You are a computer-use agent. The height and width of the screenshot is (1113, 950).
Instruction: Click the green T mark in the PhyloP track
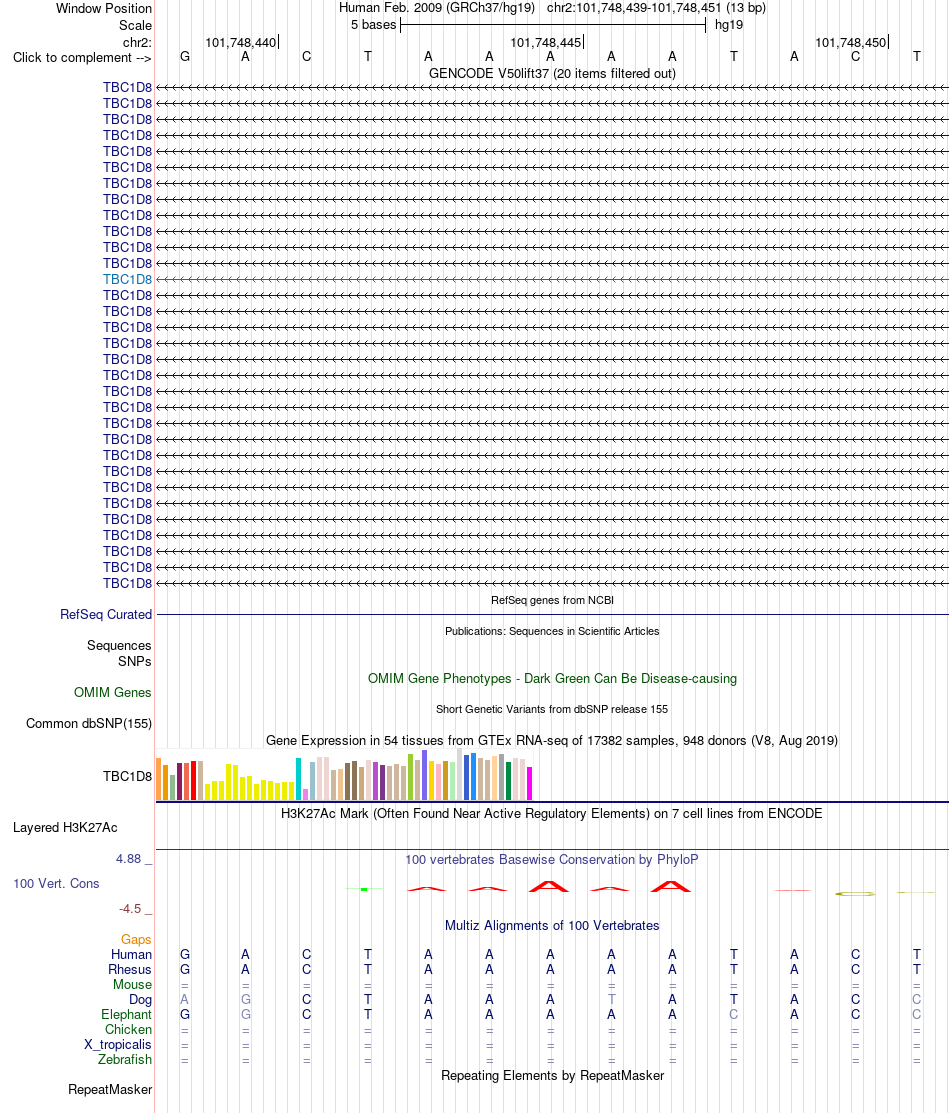coord(364,889)
